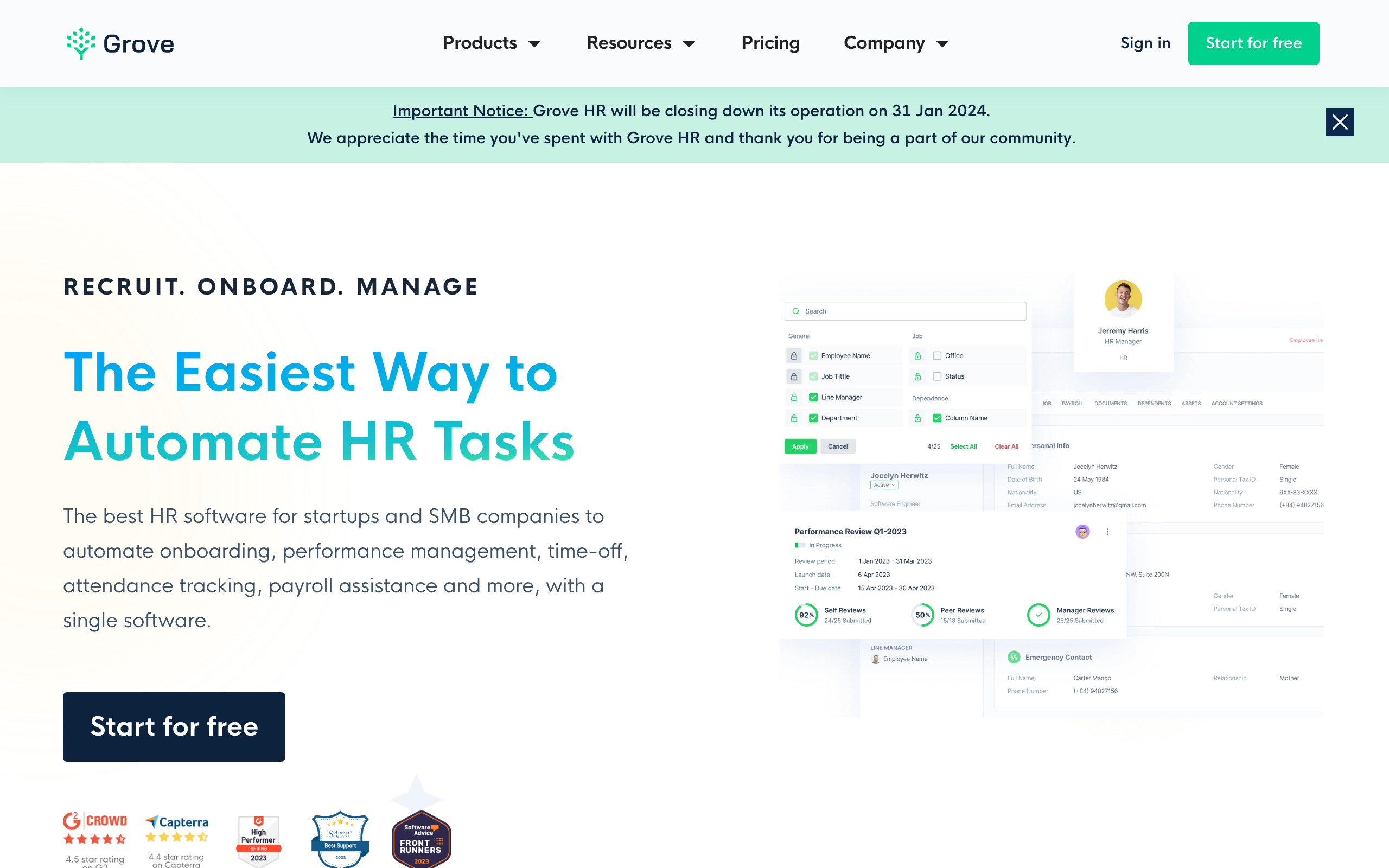Screen dimensions: 1389x868
Task: Click the lock icon beside Line Manager
Action: pyautogui.click(x=794, y=397)
